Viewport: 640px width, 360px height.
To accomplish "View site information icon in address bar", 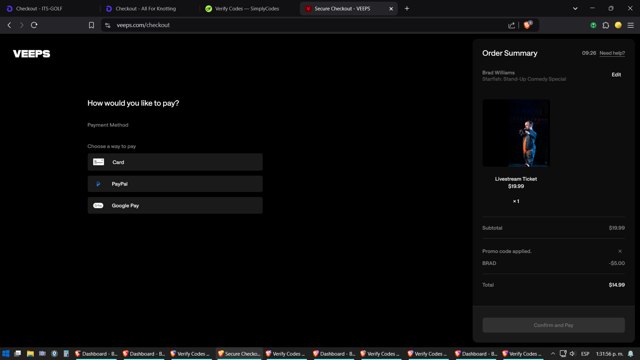I will (x=108, y=25).
